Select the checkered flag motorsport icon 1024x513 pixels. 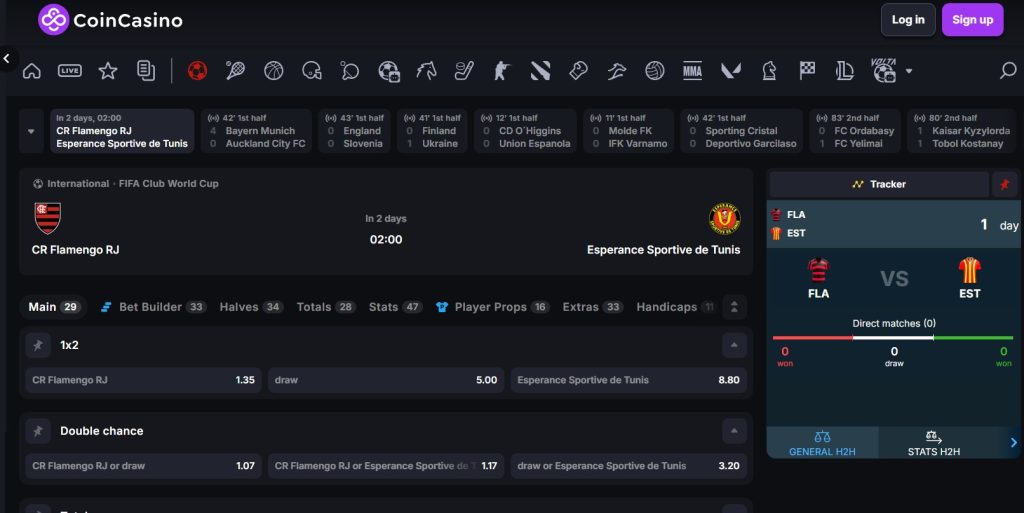coord(807,70)
